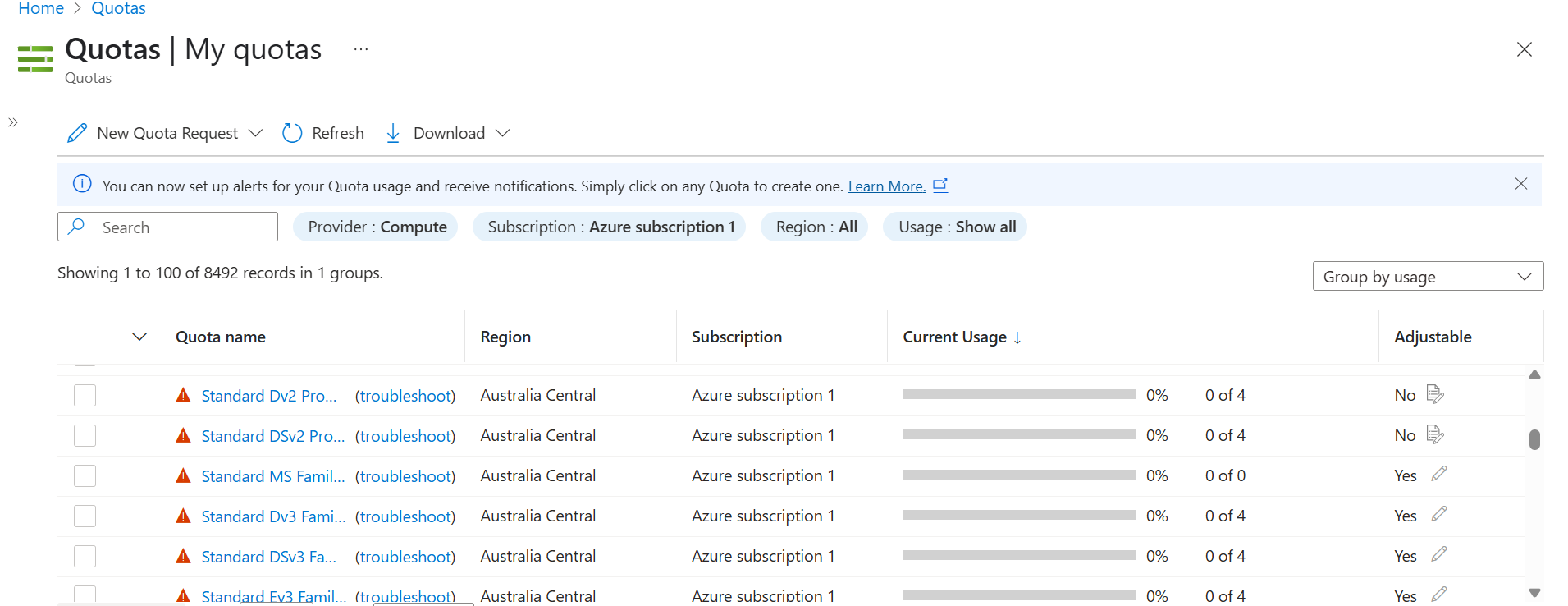
Task: Click troubleshoot for Standard Dv2 Pro...
Action: pos(405,396)
